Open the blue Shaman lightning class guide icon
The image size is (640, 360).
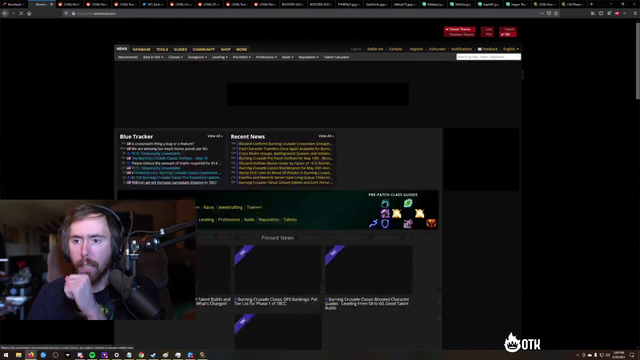click(x=373, y=223)
